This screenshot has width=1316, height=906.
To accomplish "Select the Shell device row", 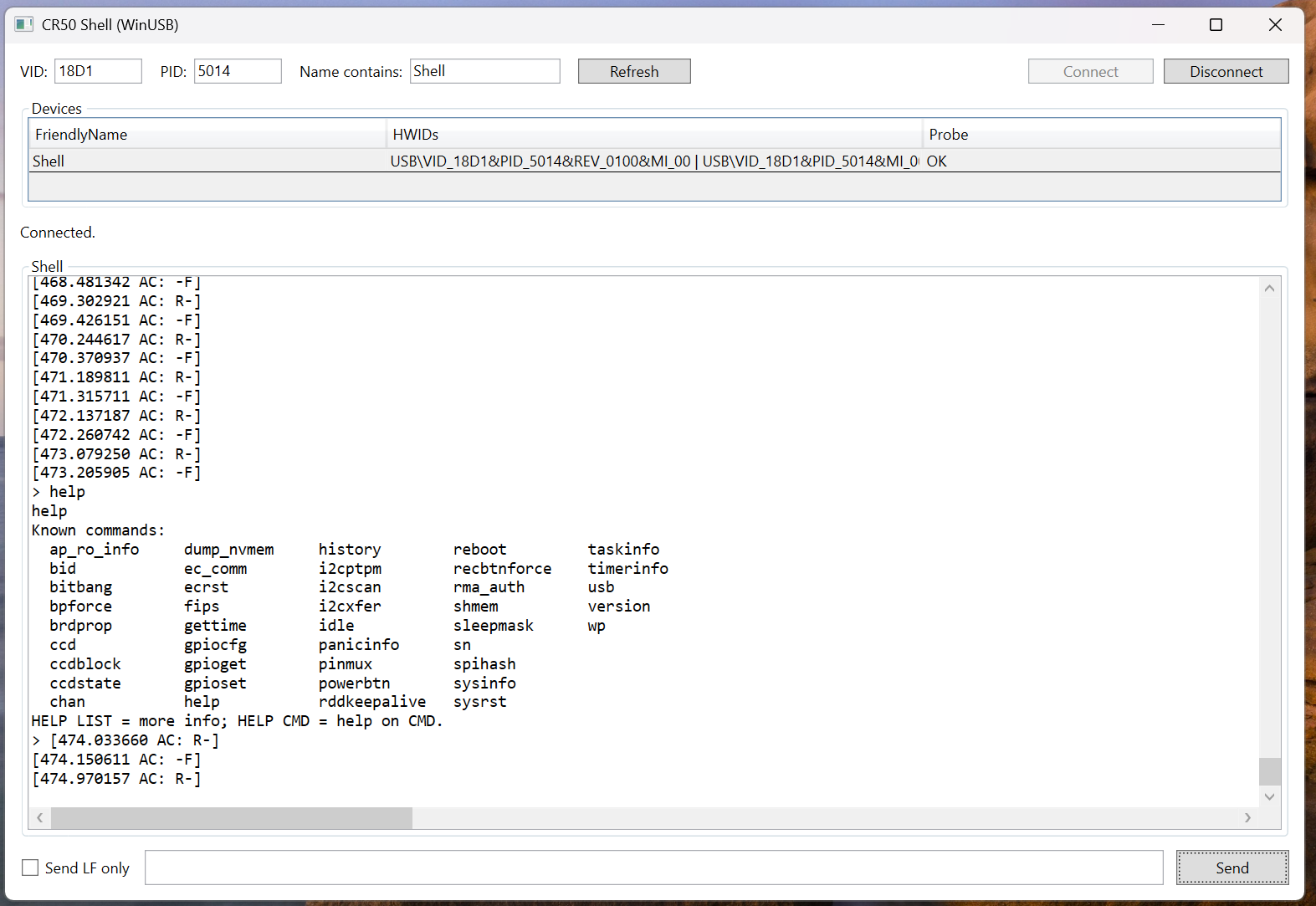I will 207,161.
